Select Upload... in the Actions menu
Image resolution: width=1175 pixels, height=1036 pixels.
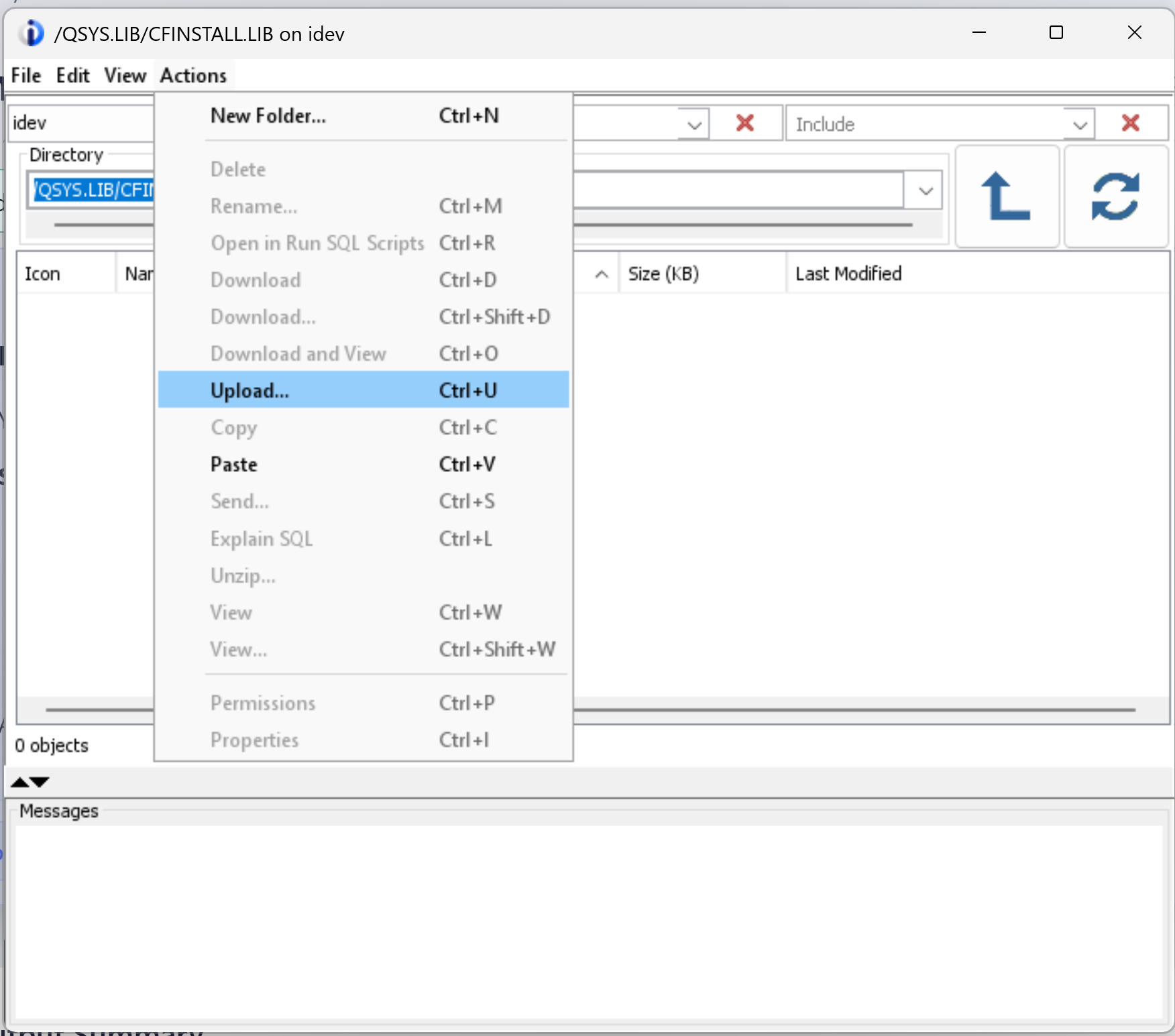[363, 390]
